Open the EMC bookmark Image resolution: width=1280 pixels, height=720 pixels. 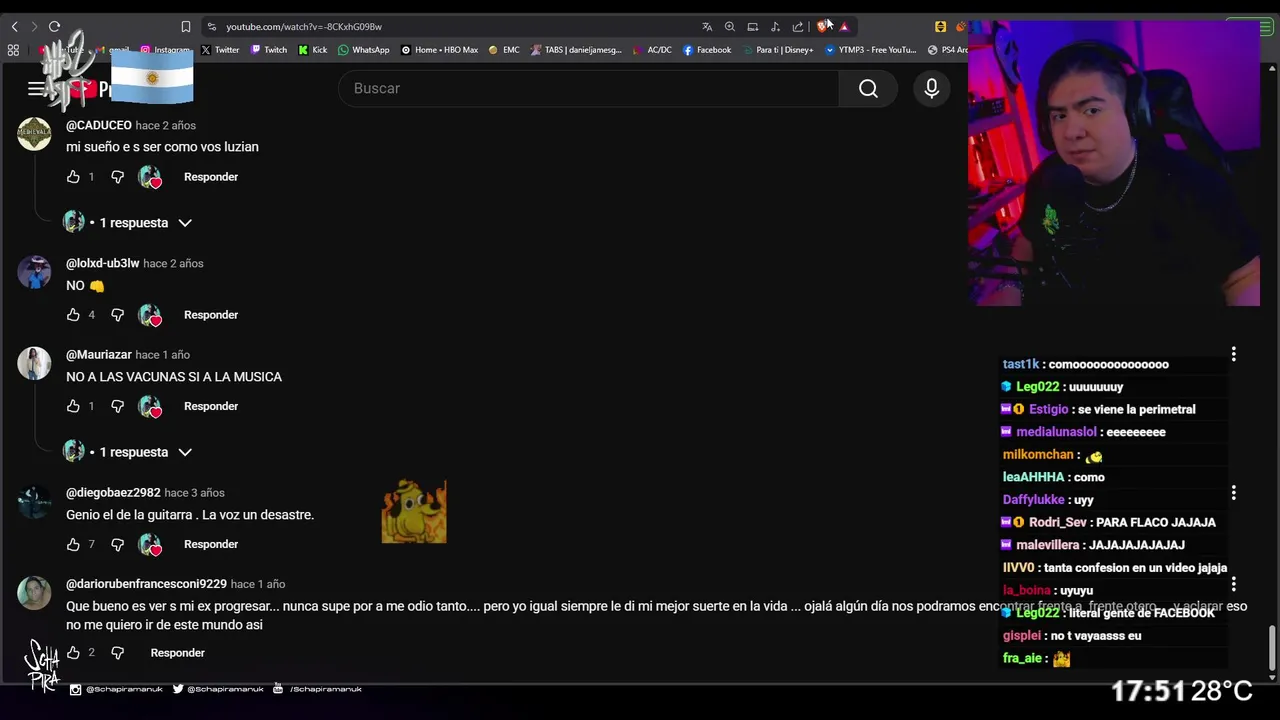tap(504, 50)
